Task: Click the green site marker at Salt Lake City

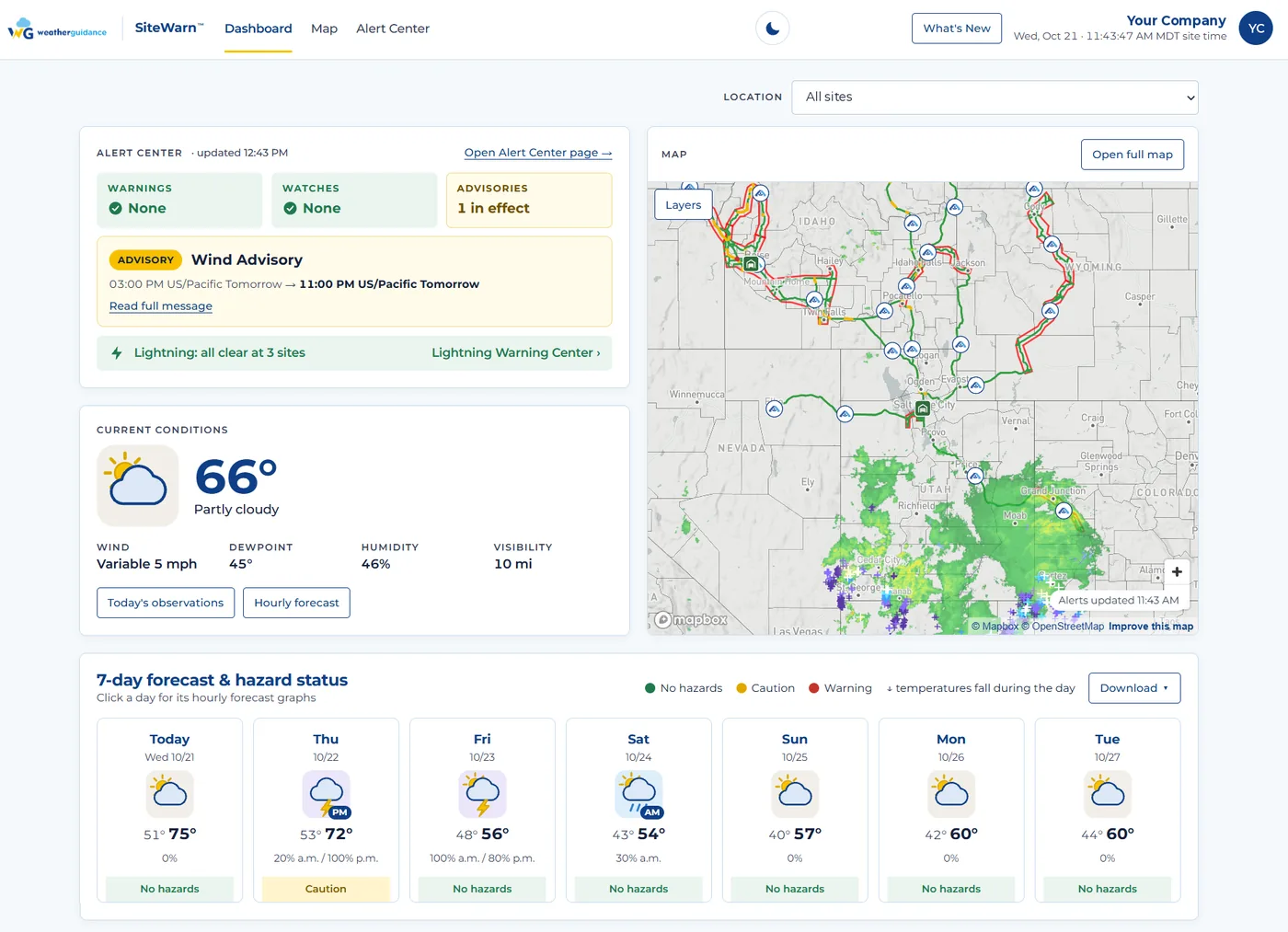Action: [923, 408]
